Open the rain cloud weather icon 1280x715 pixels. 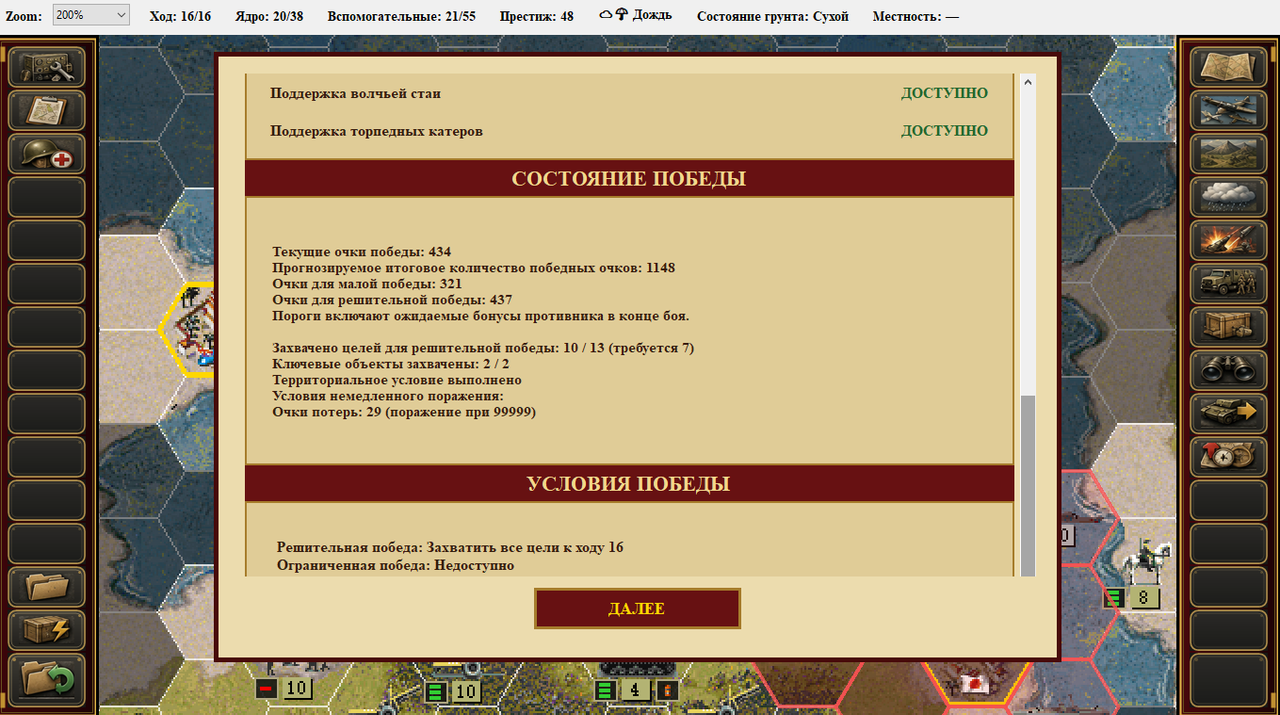1227,197
